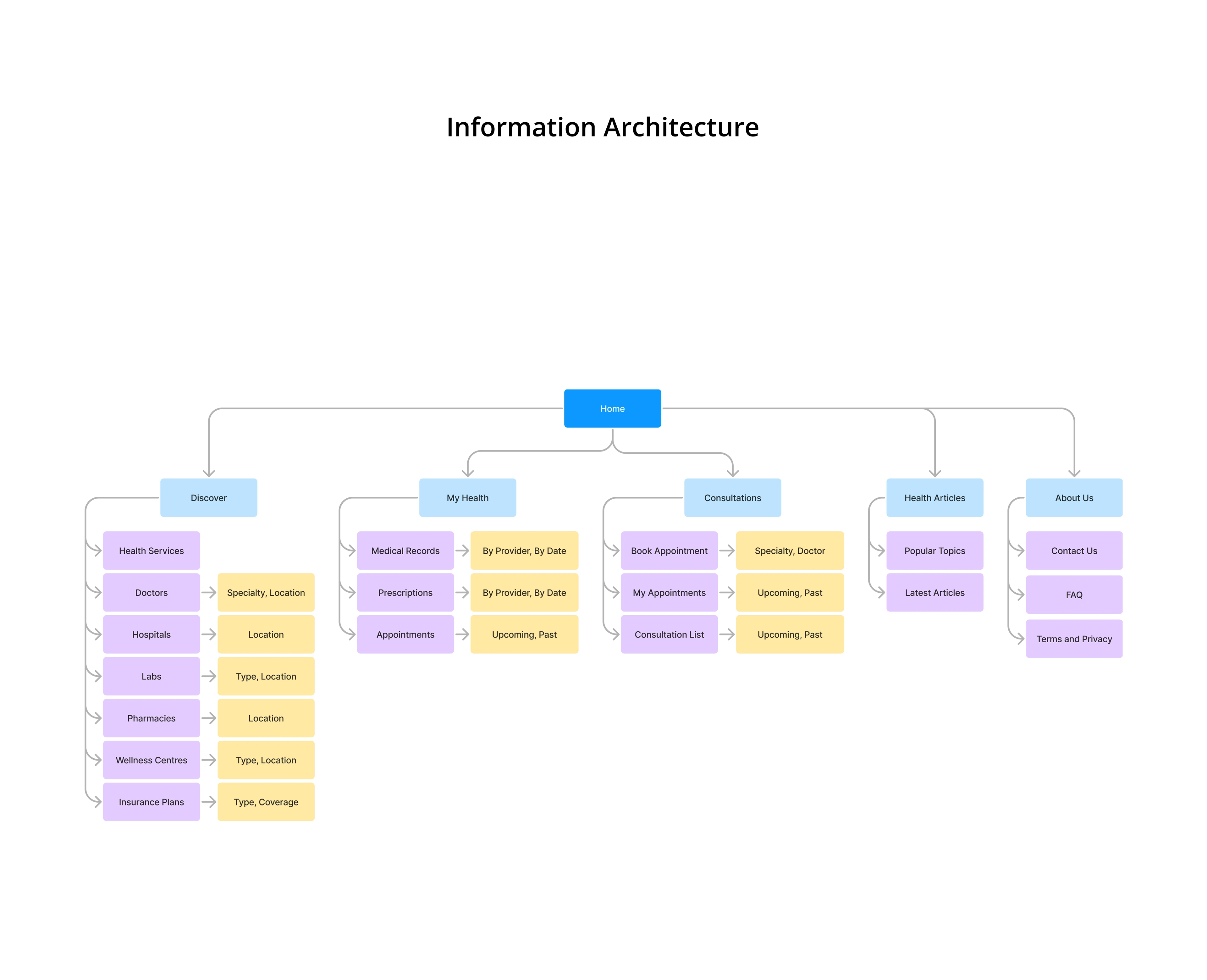Select the Health Services item
This screenshot has width=1207, height=980.
(x=151, y=551)
